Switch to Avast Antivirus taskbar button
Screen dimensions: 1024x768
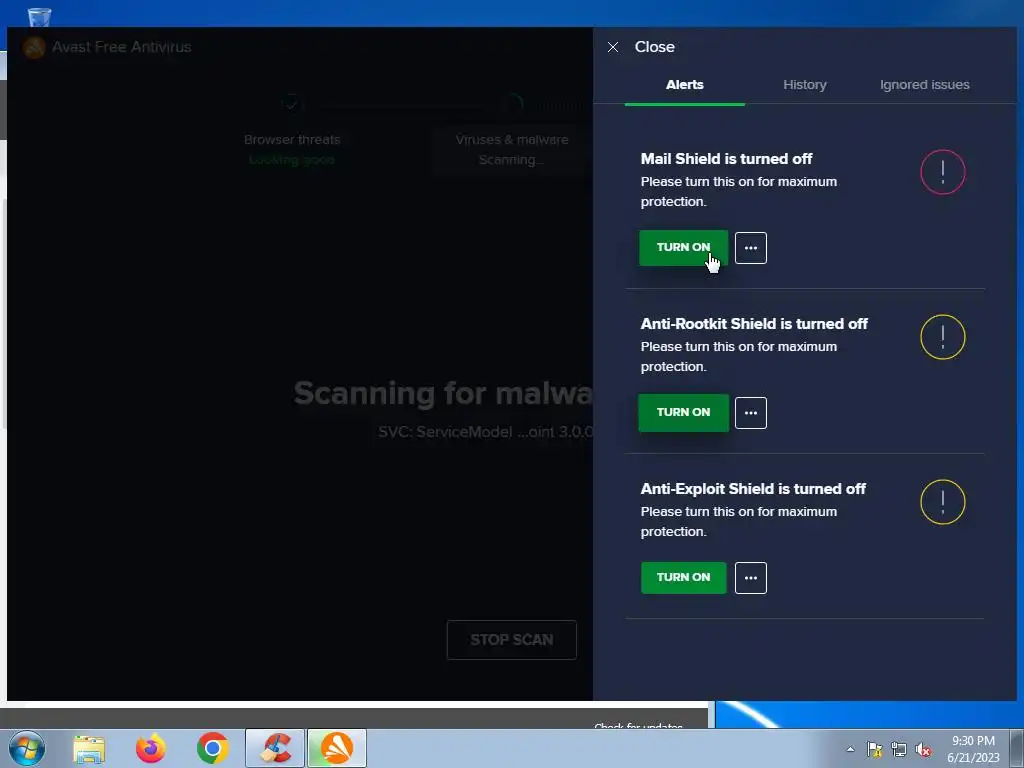[x=337, y=748]
